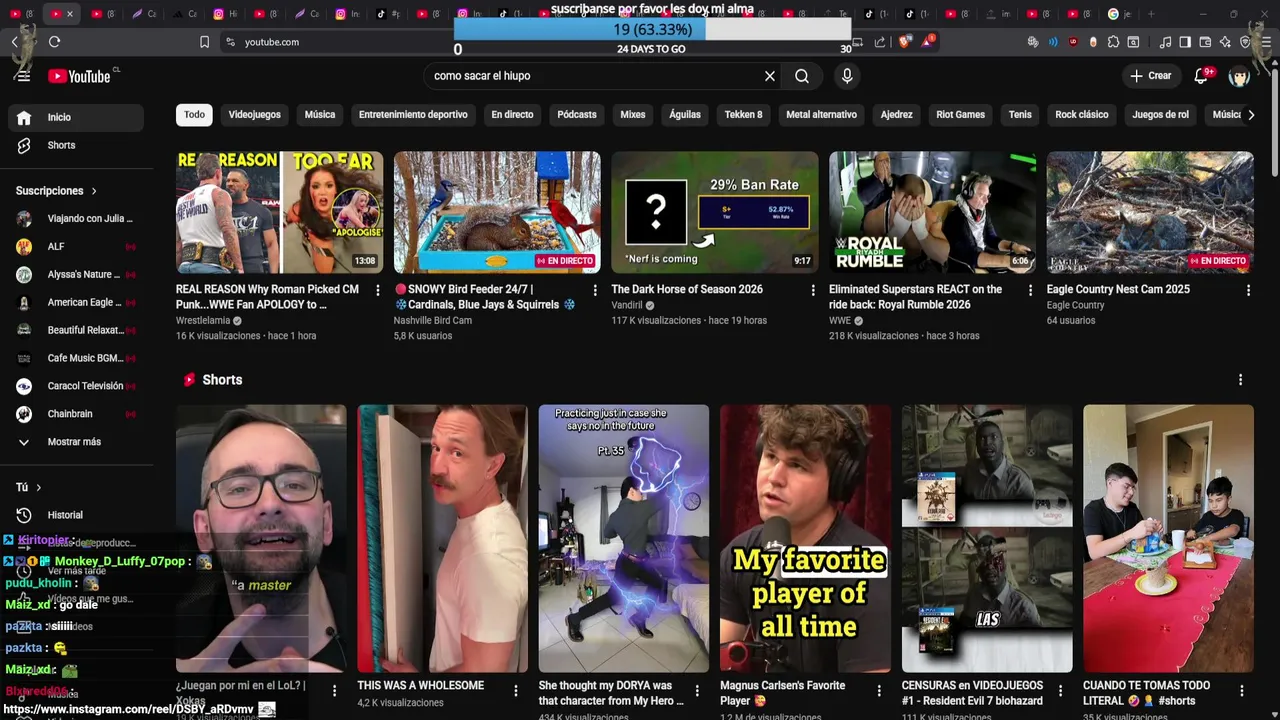
Task: Open options for the Eliminated Superstars REACT video
Action: tap(1031, 290)
